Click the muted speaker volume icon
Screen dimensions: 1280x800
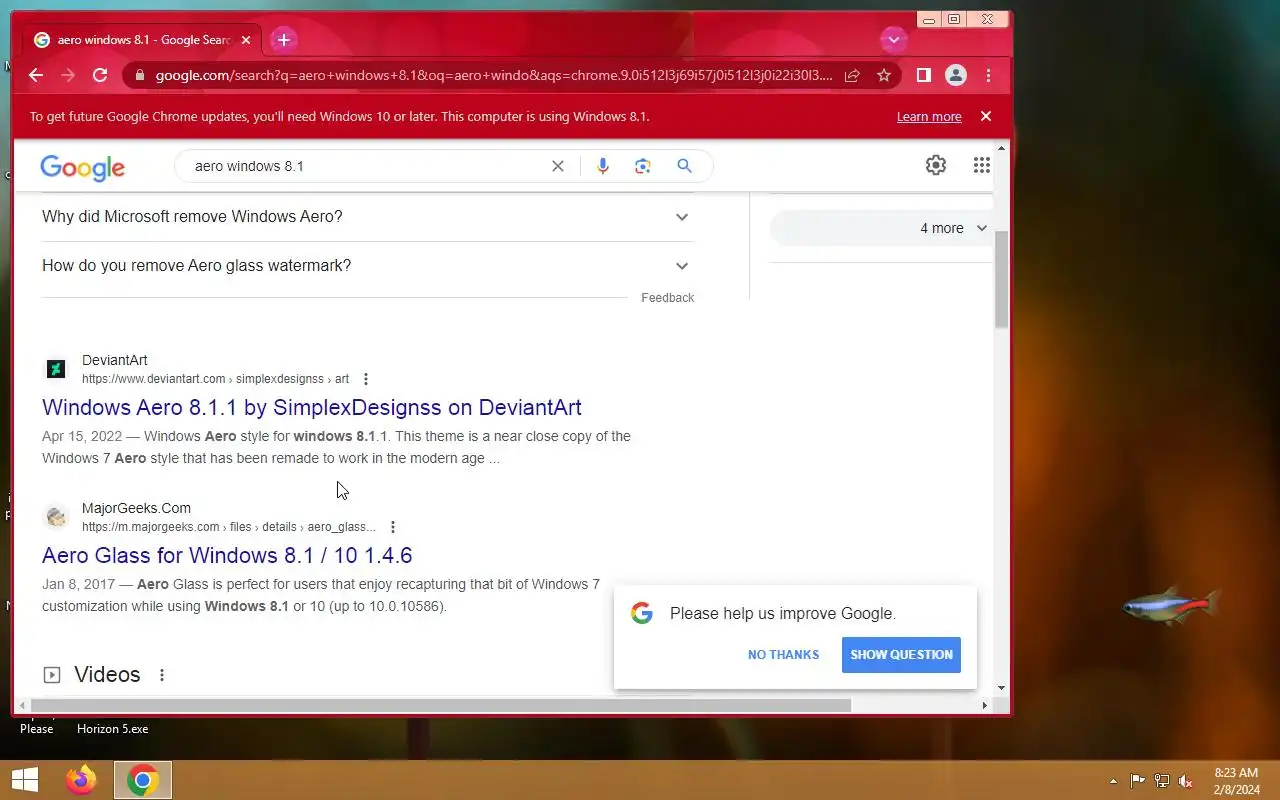tap(1186, 781)
